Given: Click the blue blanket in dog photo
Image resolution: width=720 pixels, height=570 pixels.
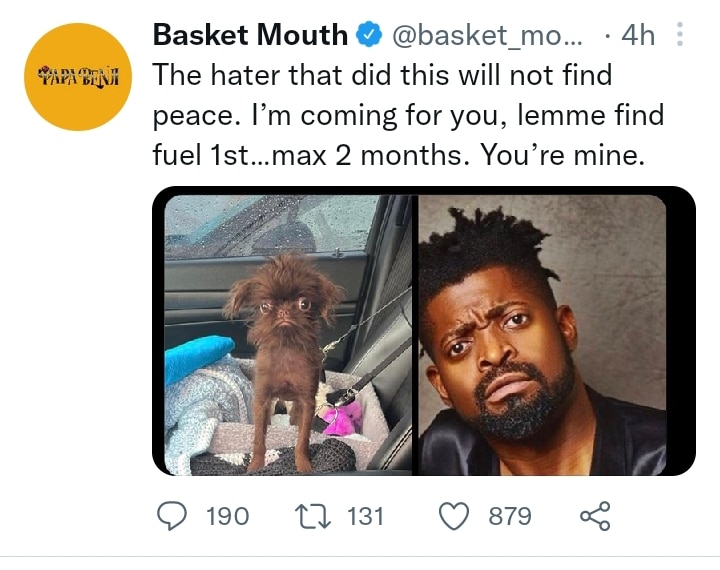Looking at the screenshot, I should tap(197, 356).
